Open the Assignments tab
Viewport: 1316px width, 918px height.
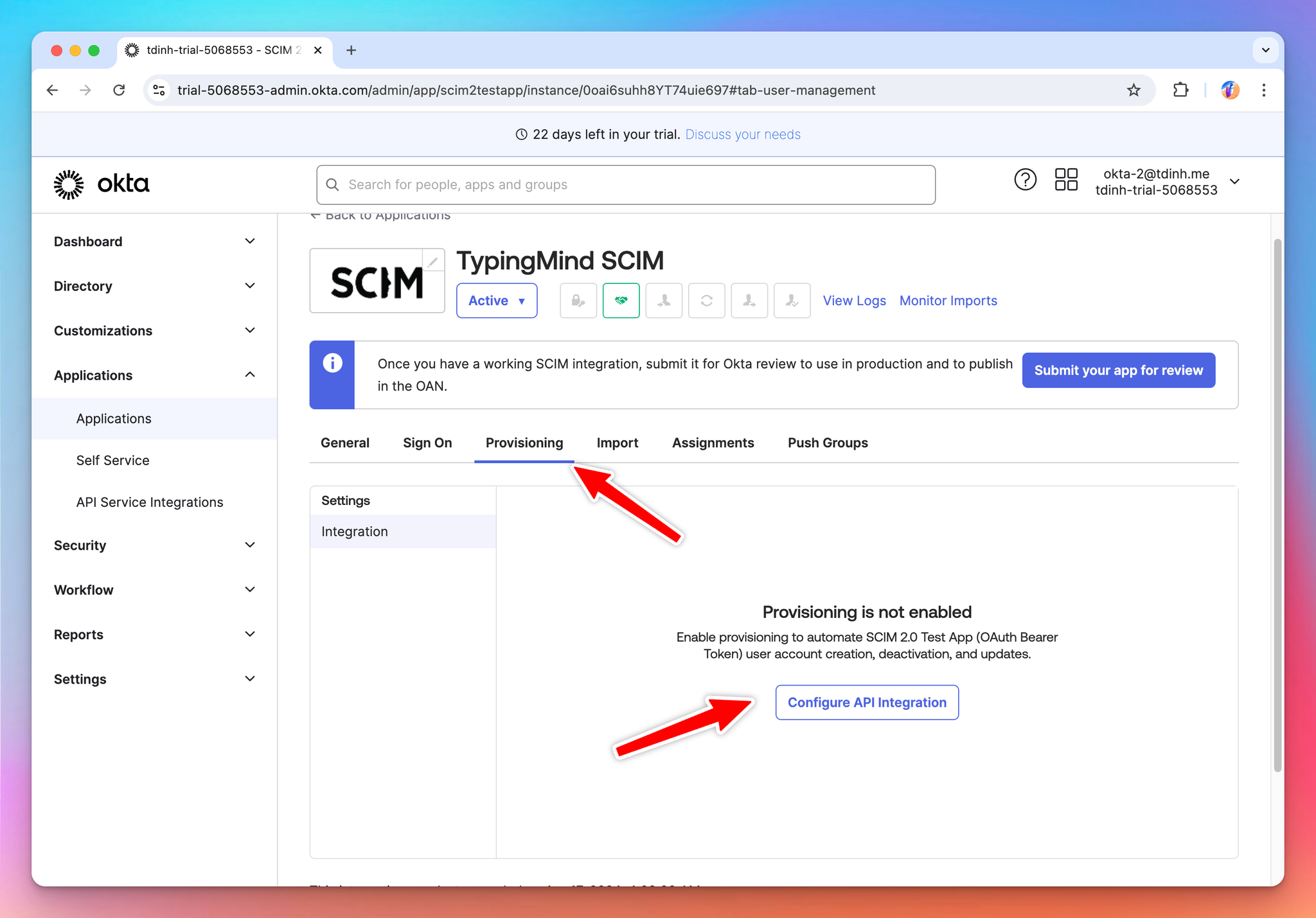tap(713, 443)
